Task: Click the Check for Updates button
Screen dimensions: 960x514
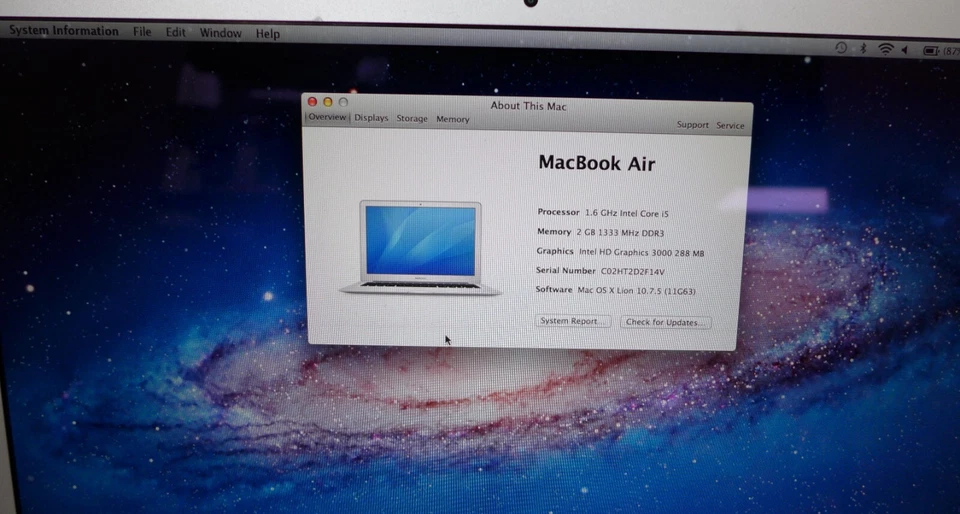Action: tap(666, 322)
